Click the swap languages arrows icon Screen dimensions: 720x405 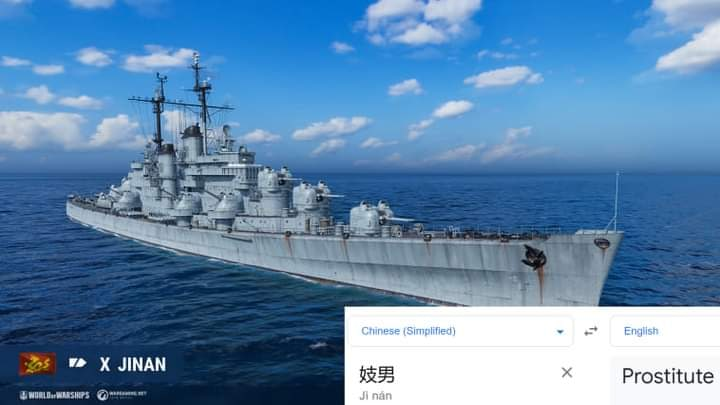point(591,331)
